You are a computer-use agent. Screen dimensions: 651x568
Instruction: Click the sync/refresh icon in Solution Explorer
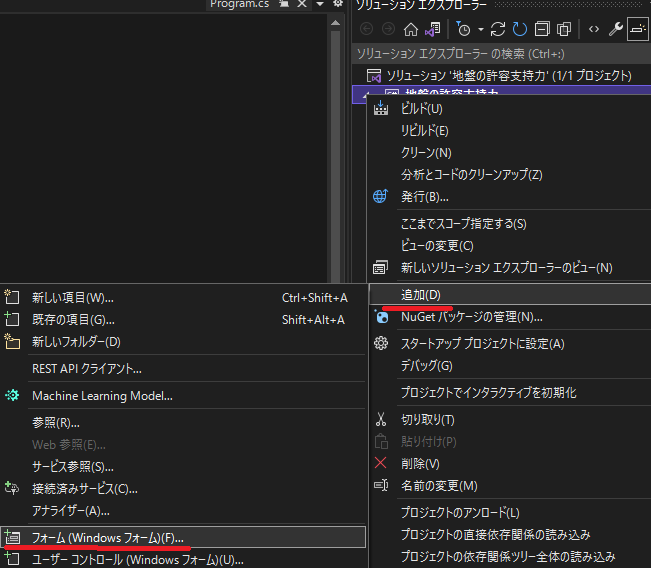click(x=499, y=29)
